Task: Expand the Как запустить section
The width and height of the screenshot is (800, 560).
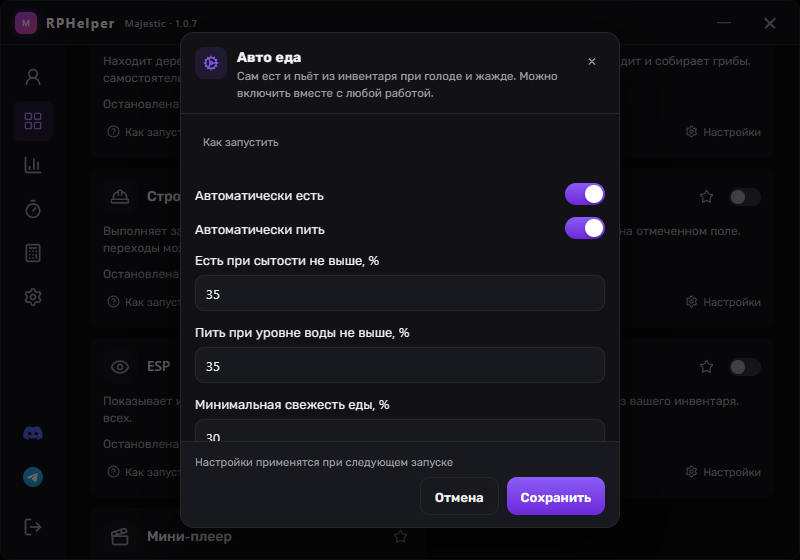Action: tap(241, 142)
